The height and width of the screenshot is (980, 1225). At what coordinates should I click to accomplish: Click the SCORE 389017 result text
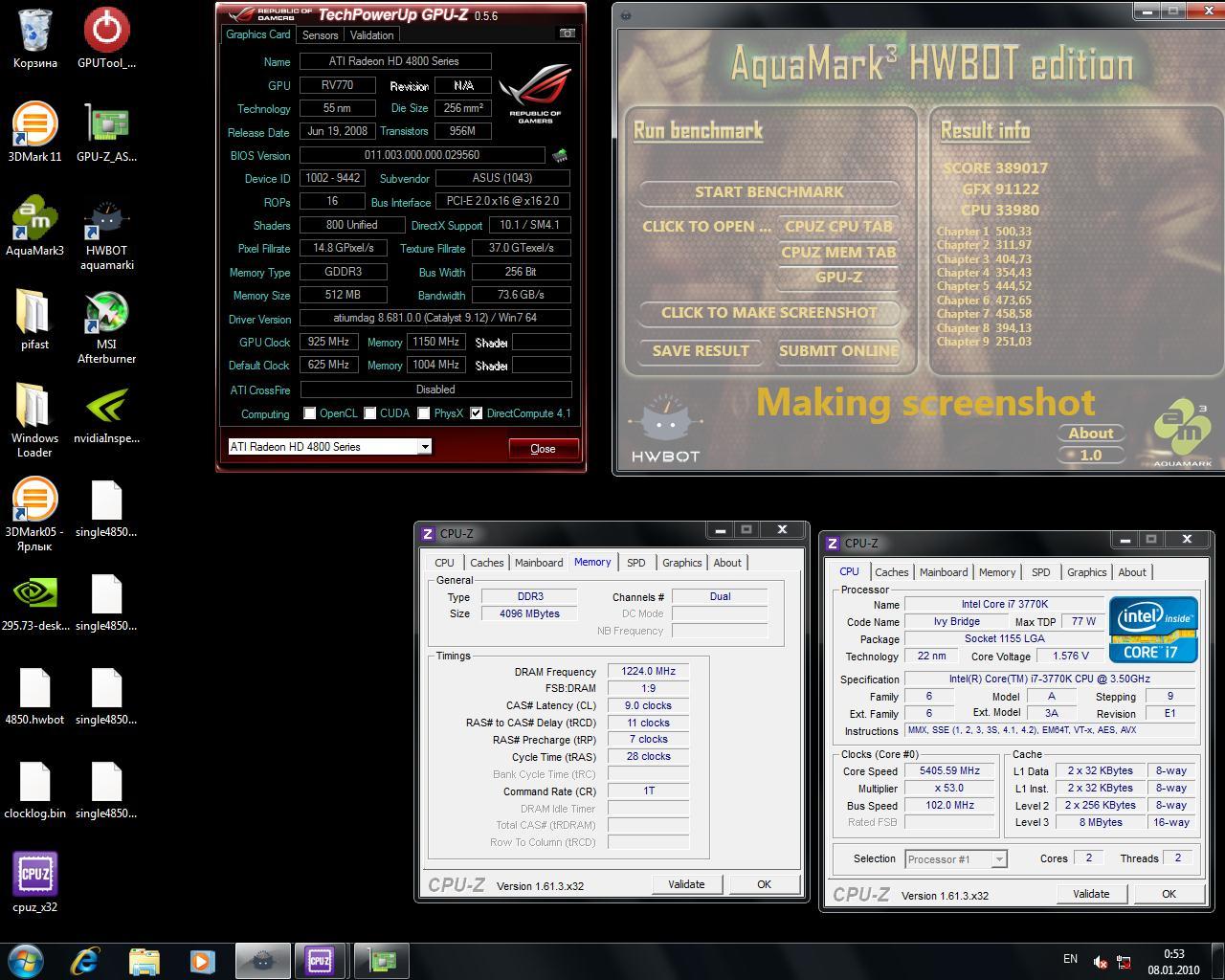coord(994,167)
